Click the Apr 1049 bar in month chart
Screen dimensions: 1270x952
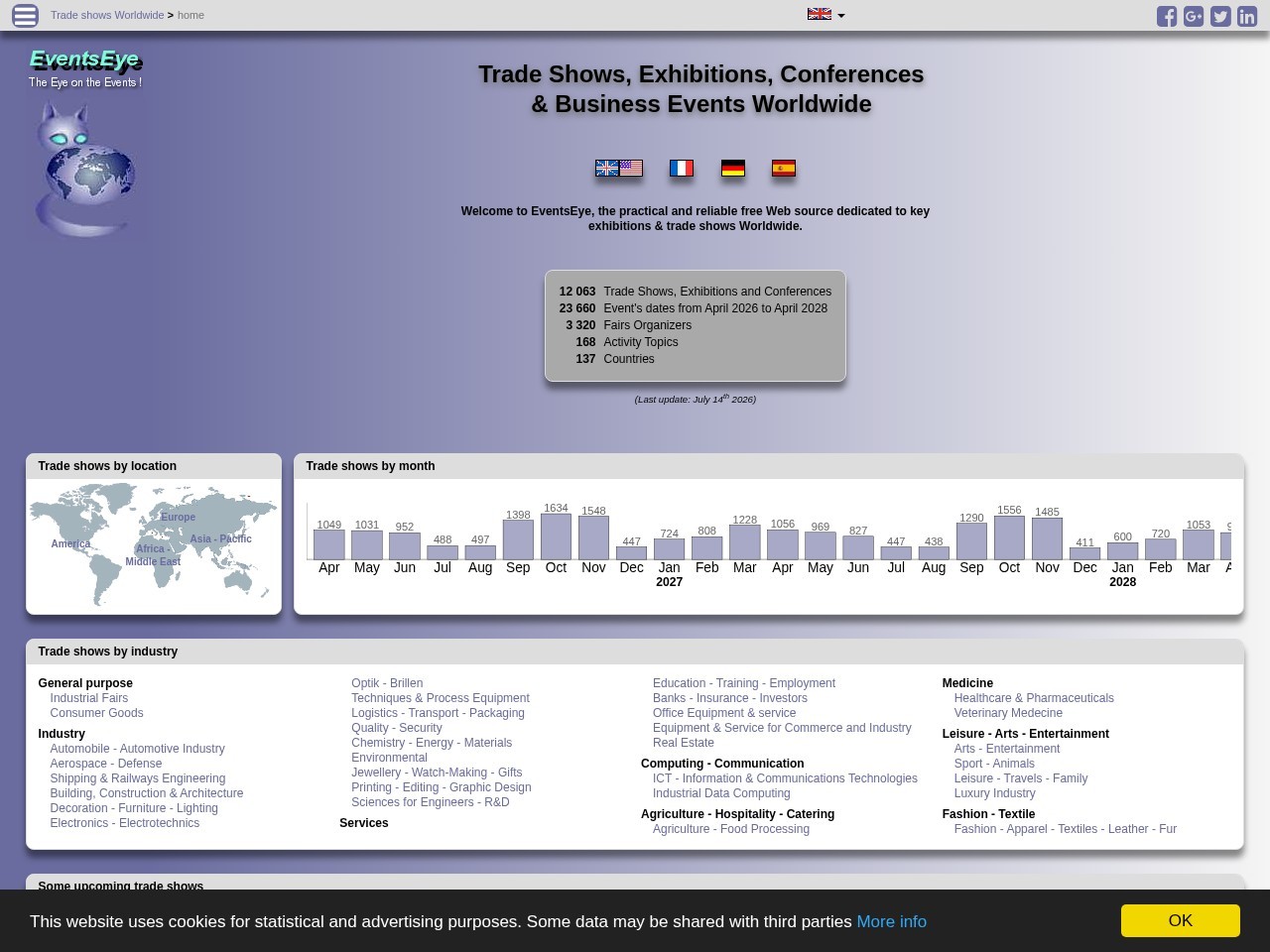329,544
